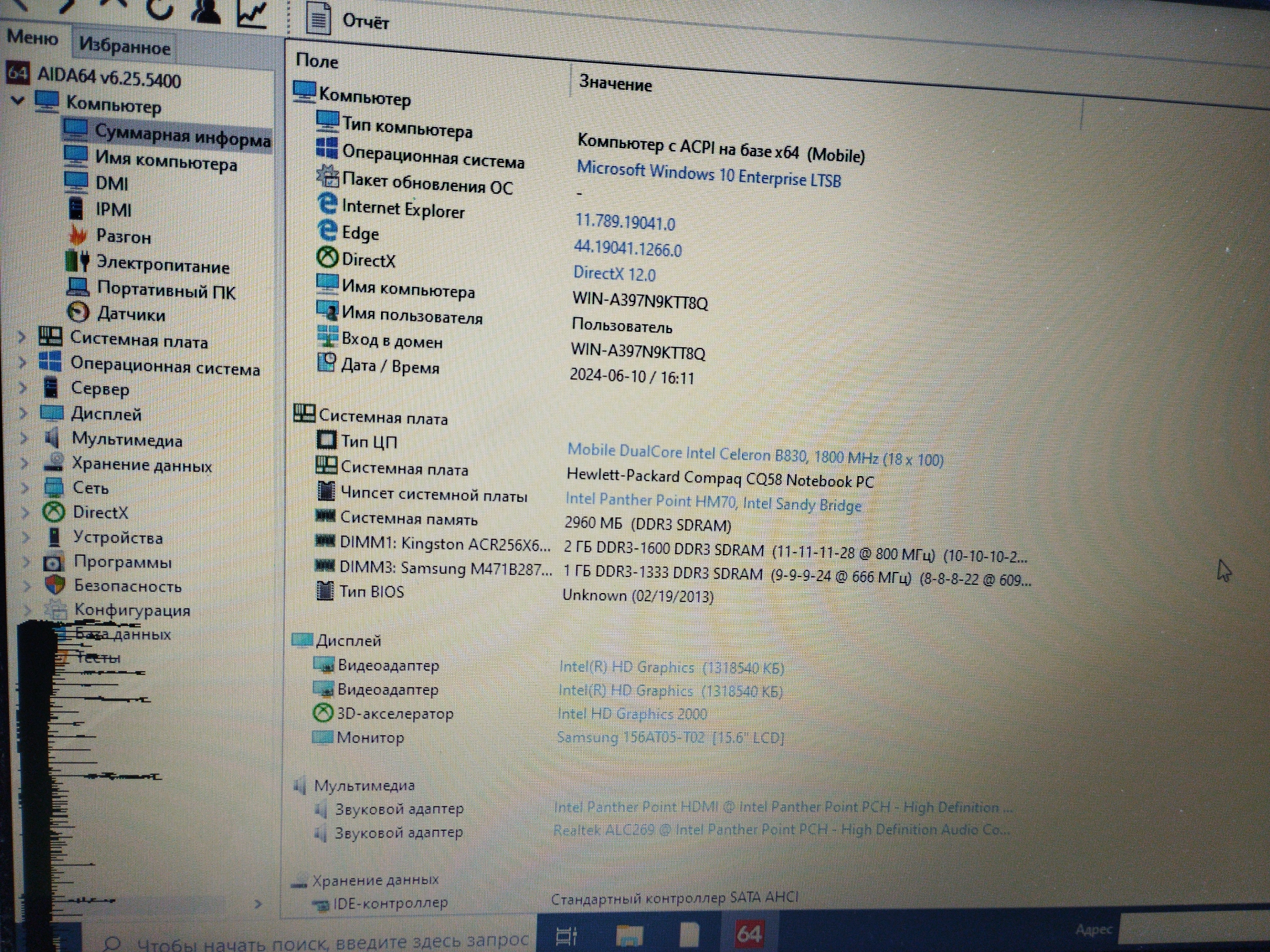Click the Имя пользователя row icon

(x=327, y=310)
